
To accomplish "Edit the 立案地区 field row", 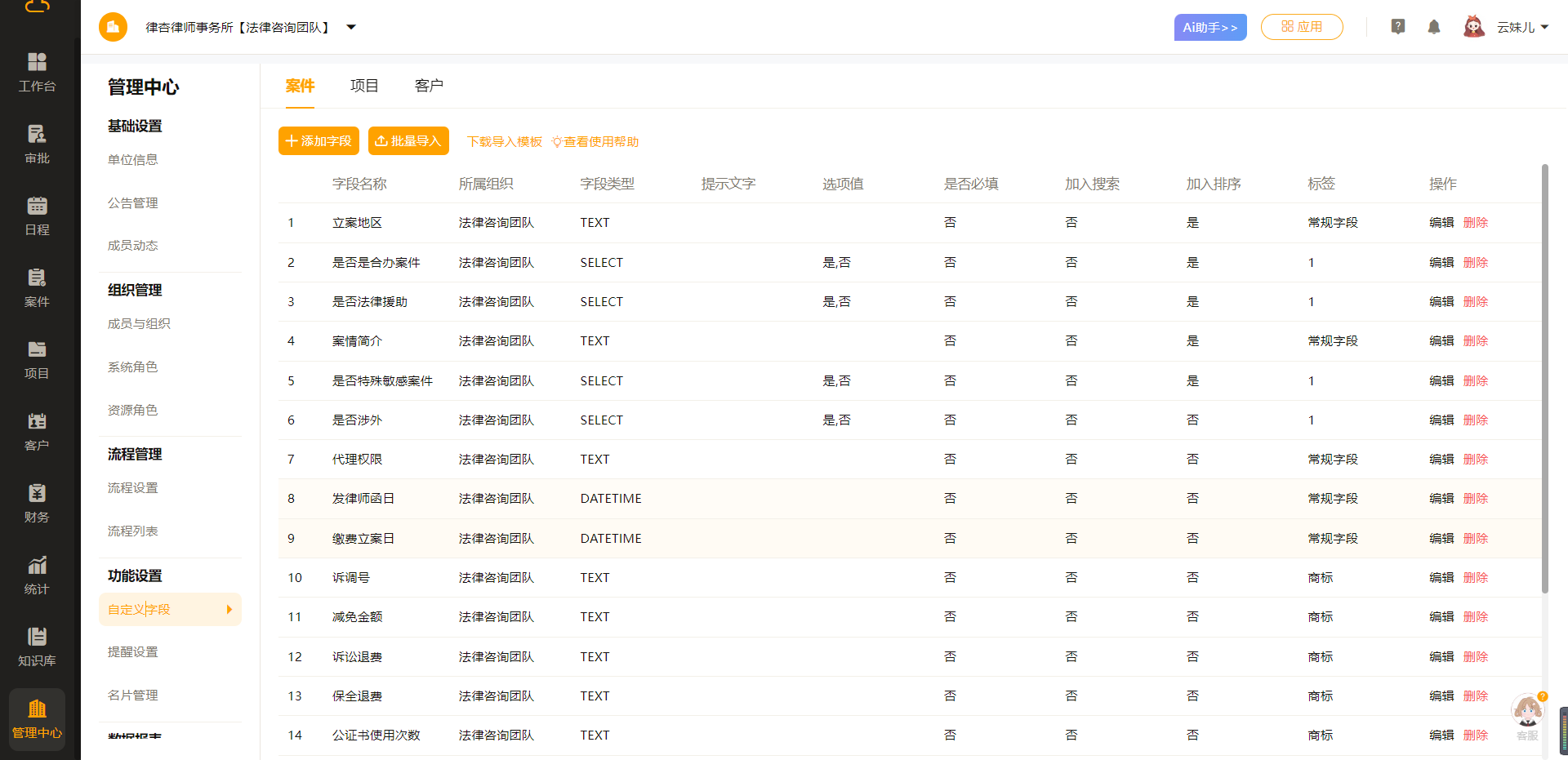I will pyautogui.click(x=1441, y=222).
